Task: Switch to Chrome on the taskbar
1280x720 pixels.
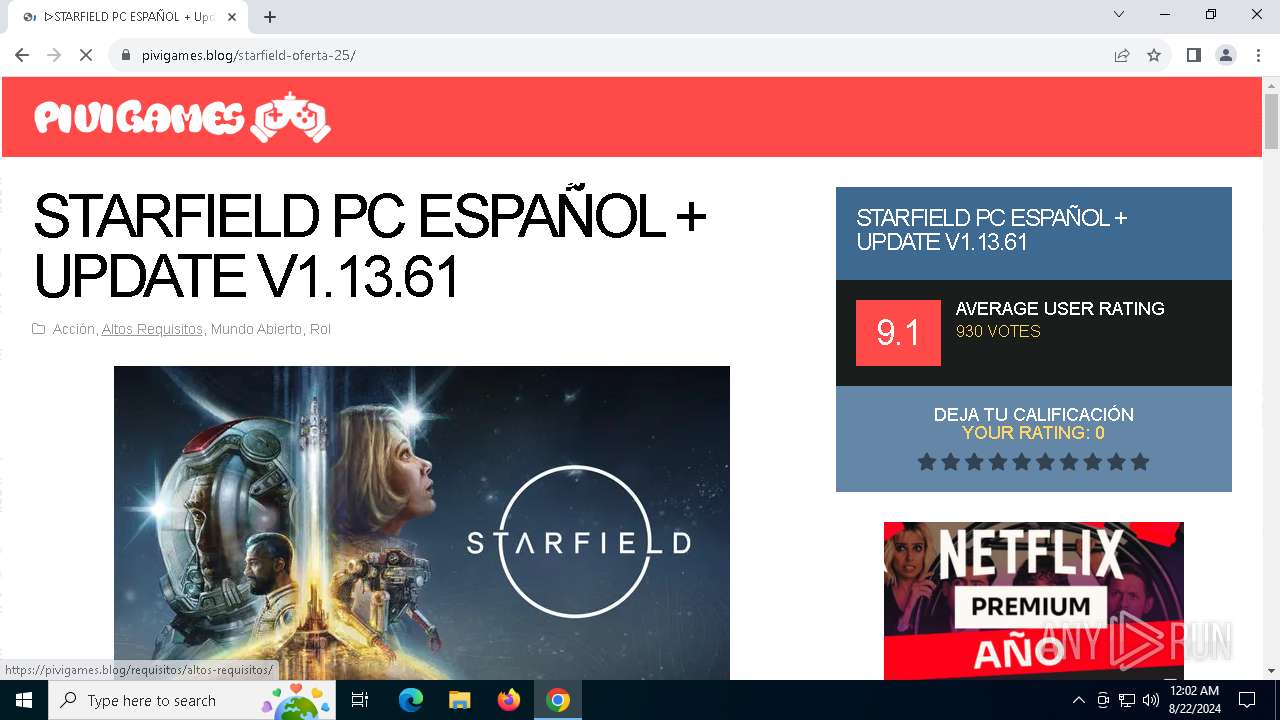Action: point(558,700)
